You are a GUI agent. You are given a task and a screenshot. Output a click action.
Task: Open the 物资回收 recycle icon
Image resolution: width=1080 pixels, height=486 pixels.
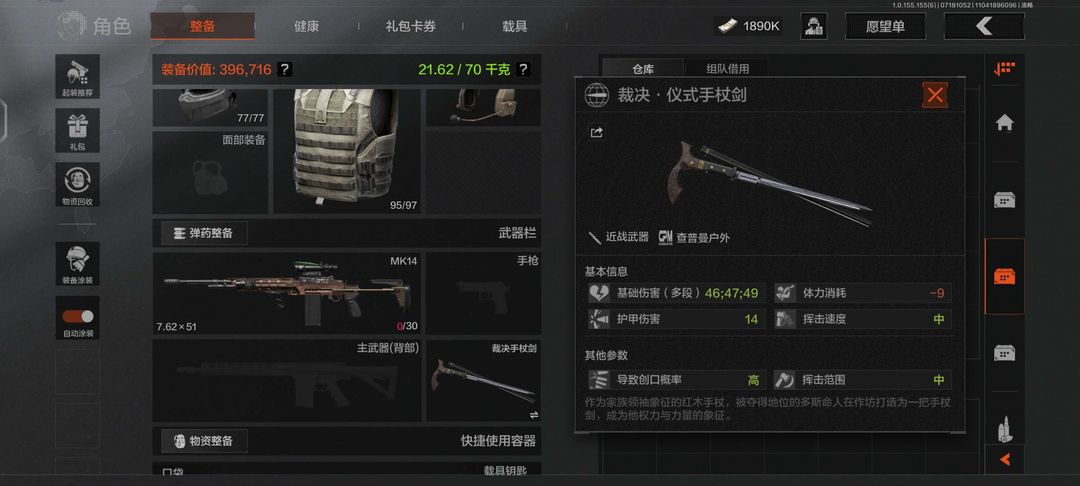[x=77, y=184]
